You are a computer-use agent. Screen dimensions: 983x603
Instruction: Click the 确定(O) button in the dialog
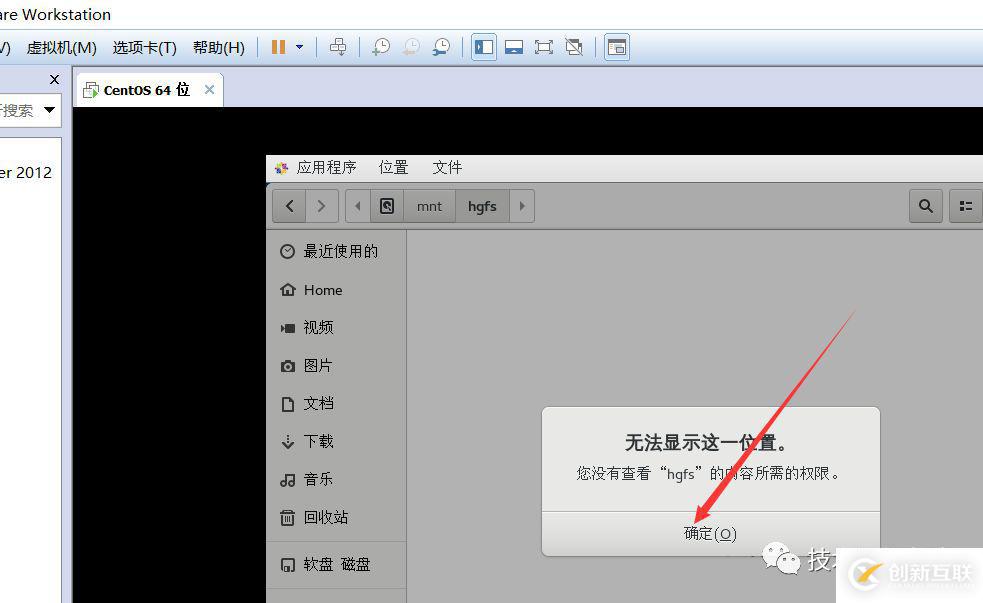point(710,533)
